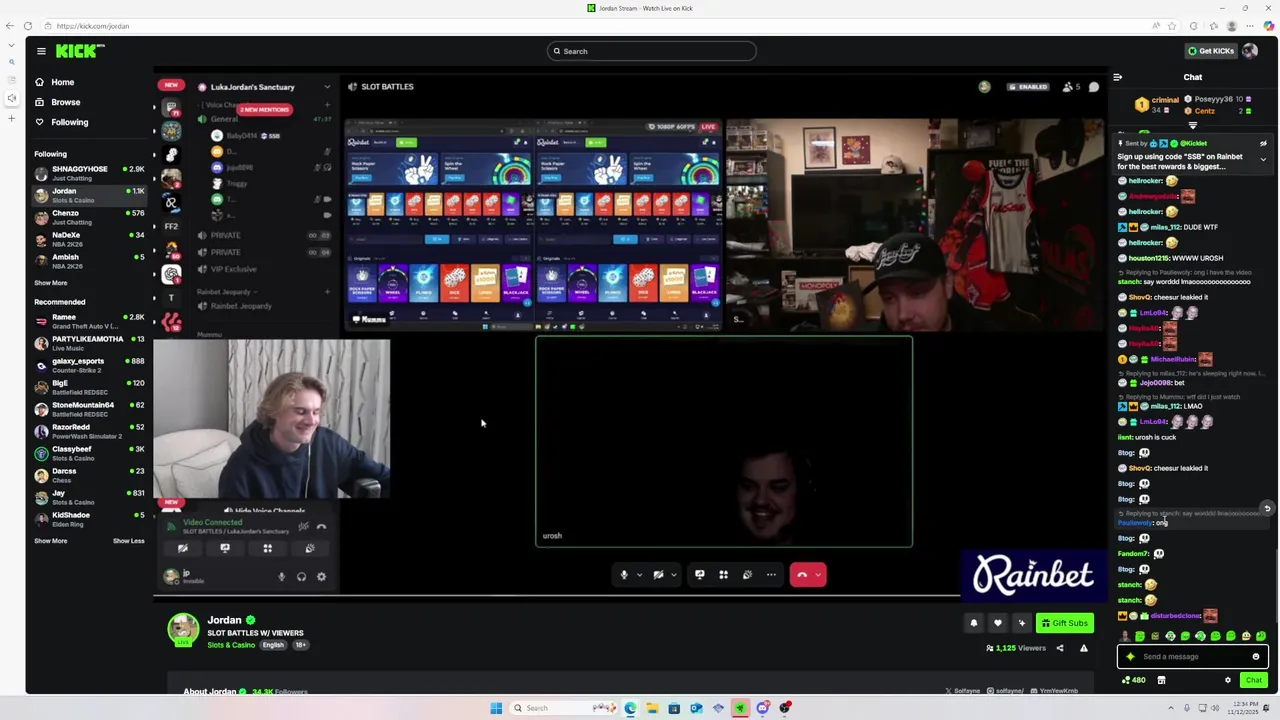Hide the pinned Rainbet message with the unpin icon

(1263, 143)
